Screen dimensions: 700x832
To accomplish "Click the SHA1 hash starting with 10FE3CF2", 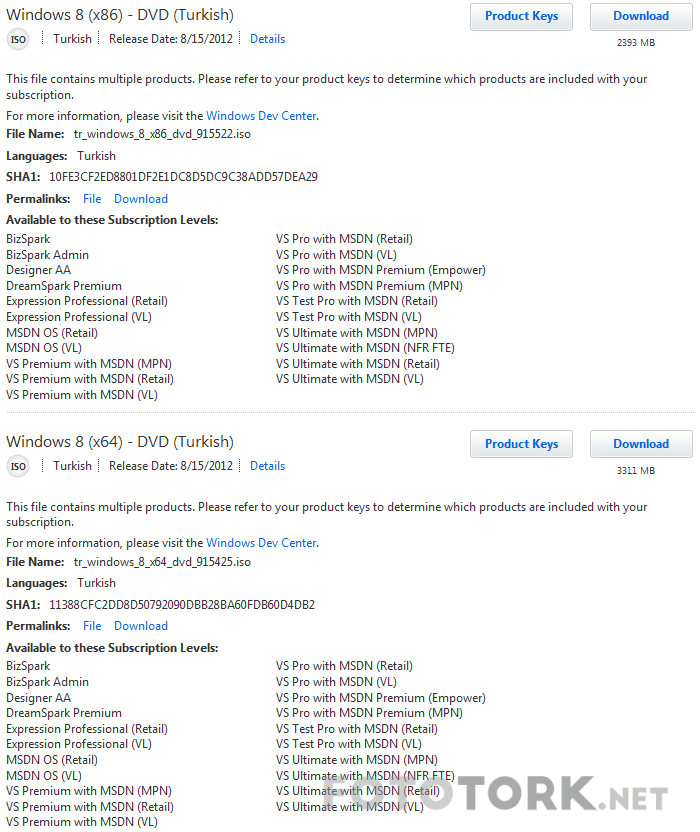I will coord(183,177).
